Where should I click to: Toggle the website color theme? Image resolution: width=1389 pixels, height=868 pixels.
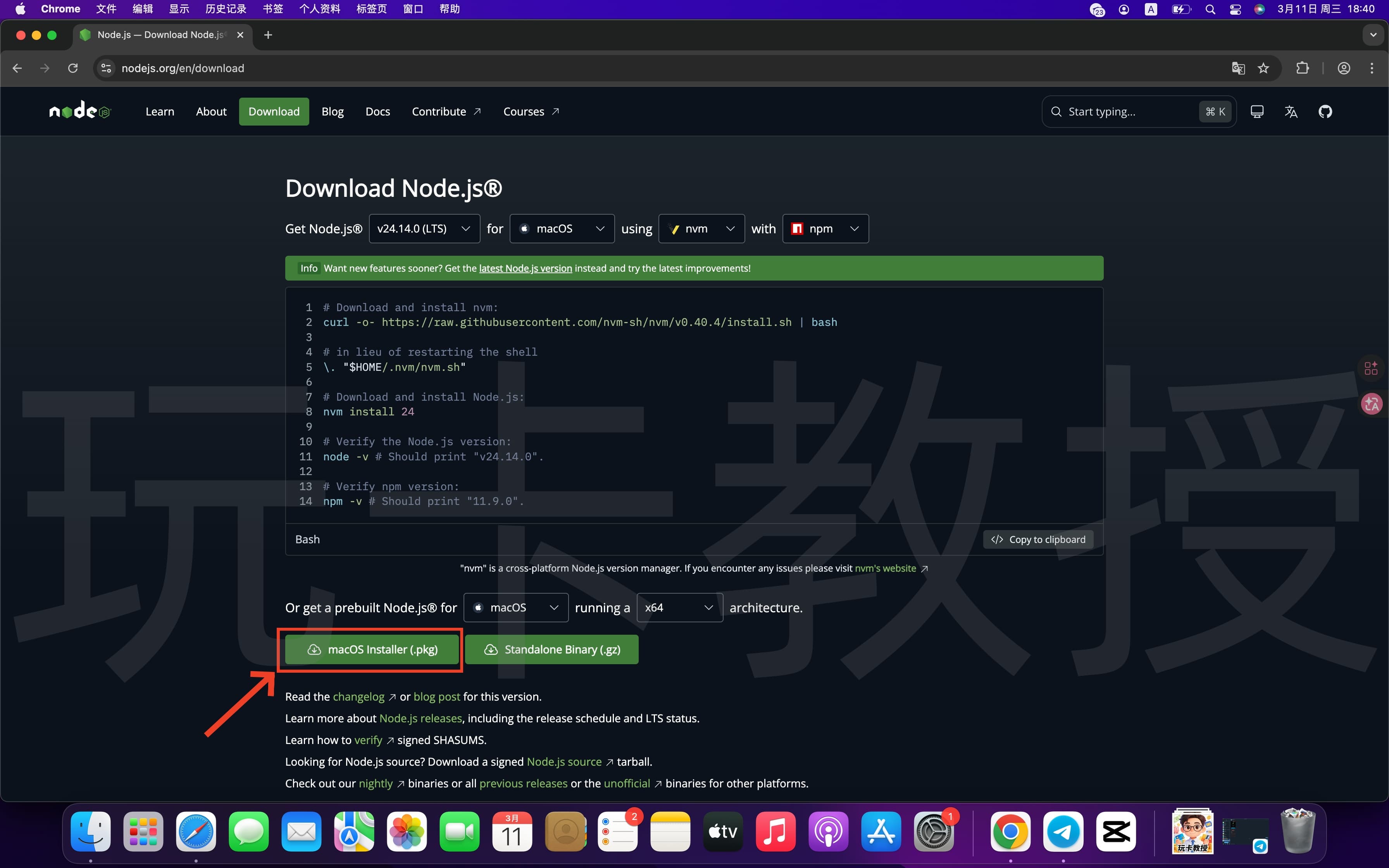coord(1257,111)
